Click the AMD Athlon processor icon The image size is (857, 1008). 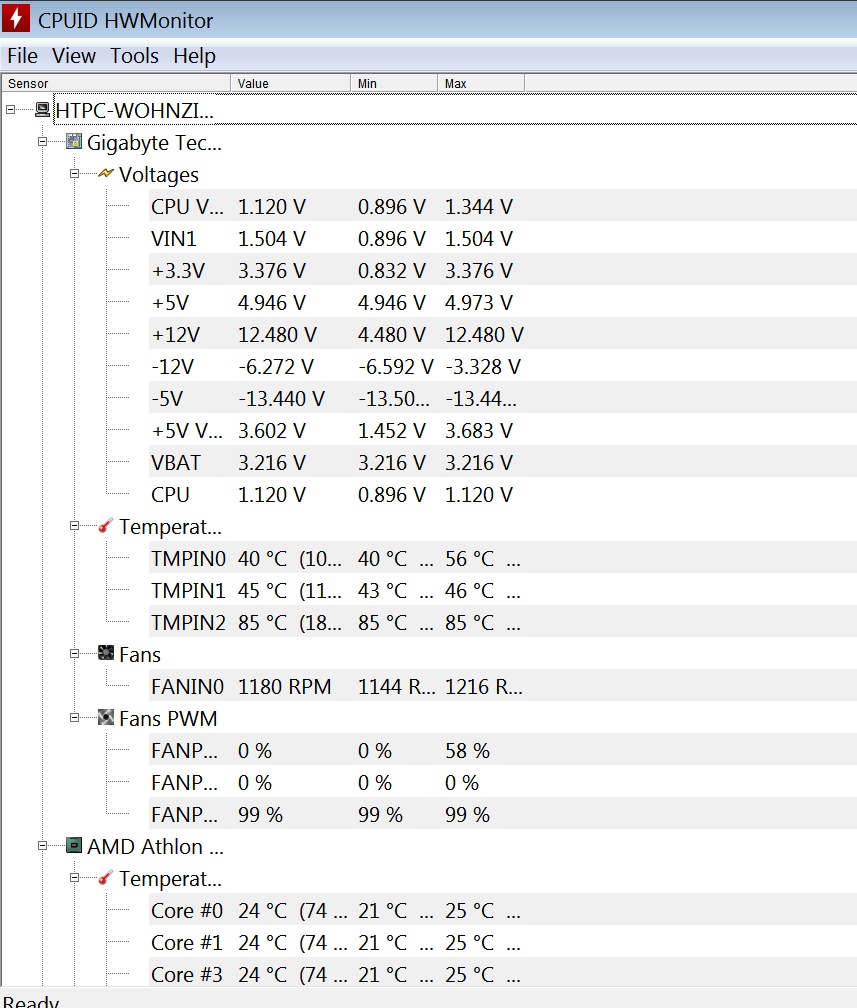(x=75, y=845)
